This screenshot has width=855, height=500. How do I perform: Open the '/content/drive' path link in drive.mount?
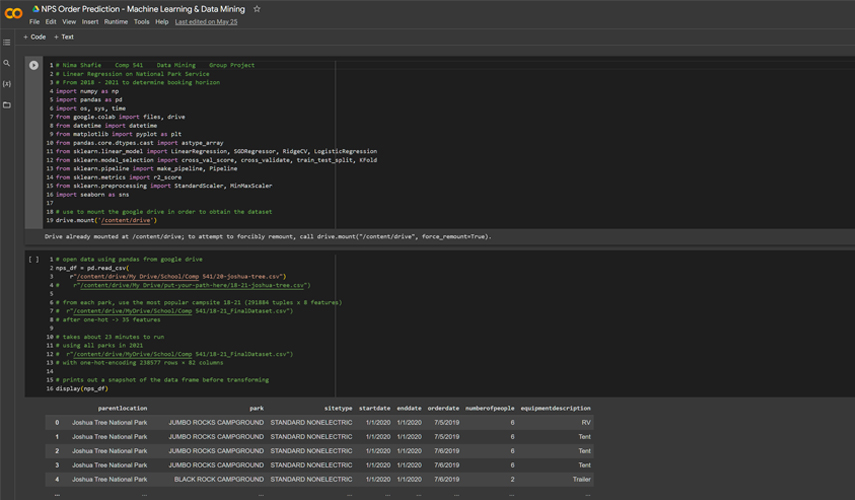[127, 220]
